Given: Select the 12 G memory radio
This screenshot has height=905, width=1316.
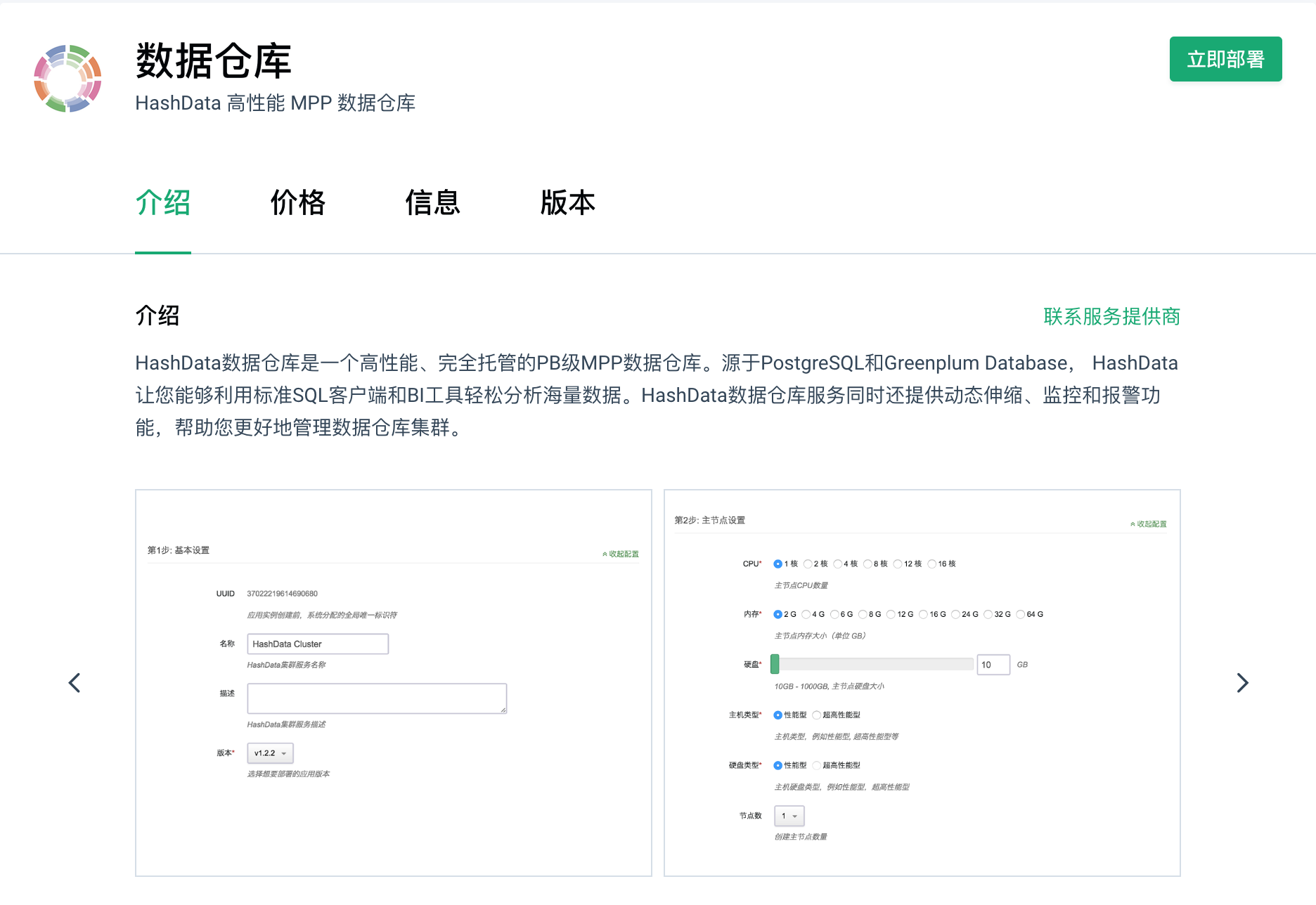Looking at the screenshot, I should pyautogui.click(x=891, y=614).
